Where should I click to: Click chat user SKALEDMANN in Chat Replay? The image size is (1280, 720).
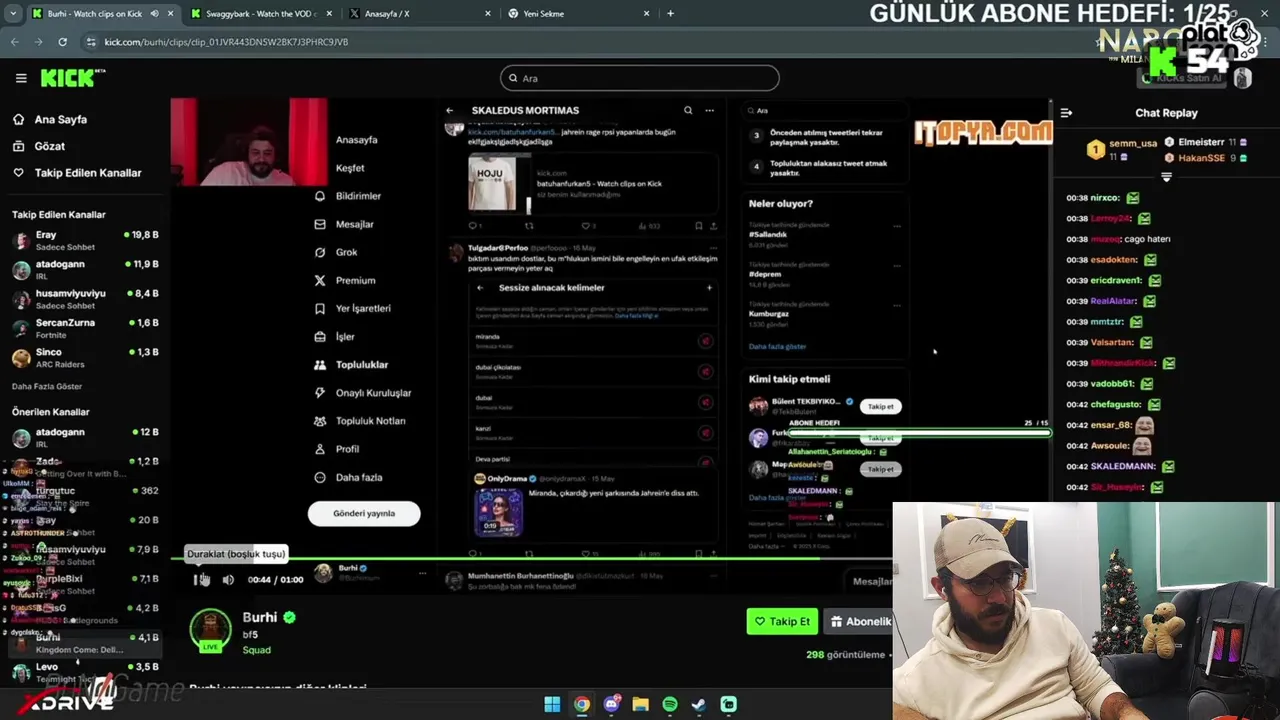(1123, 466)
